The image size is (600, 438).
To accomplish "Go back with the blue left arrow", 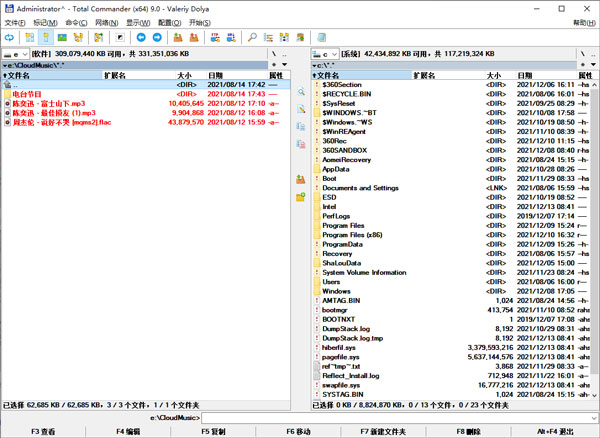I will click(x=141, y=37).
